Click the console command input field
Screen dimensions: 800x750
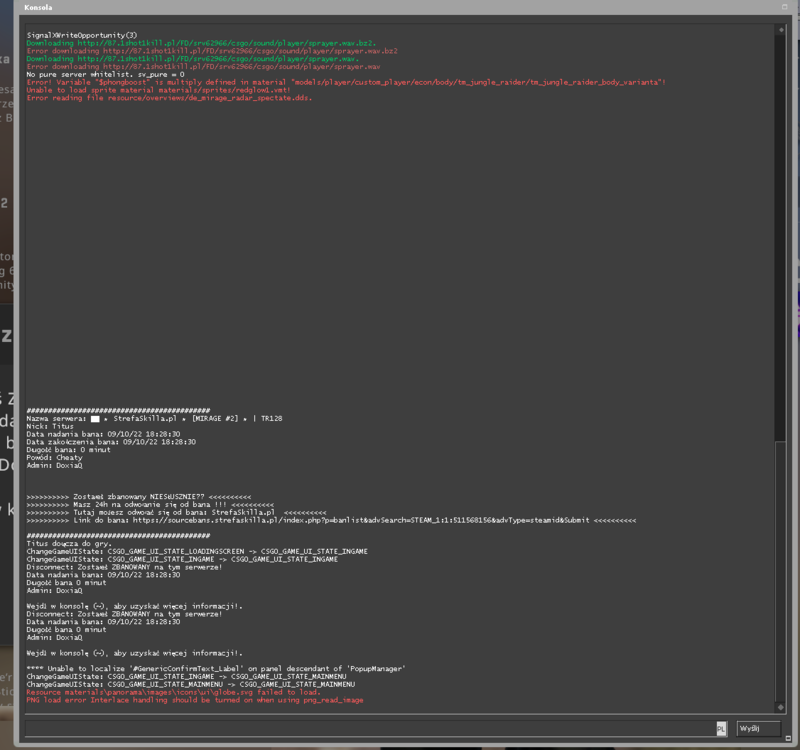(x=376, y=729)
